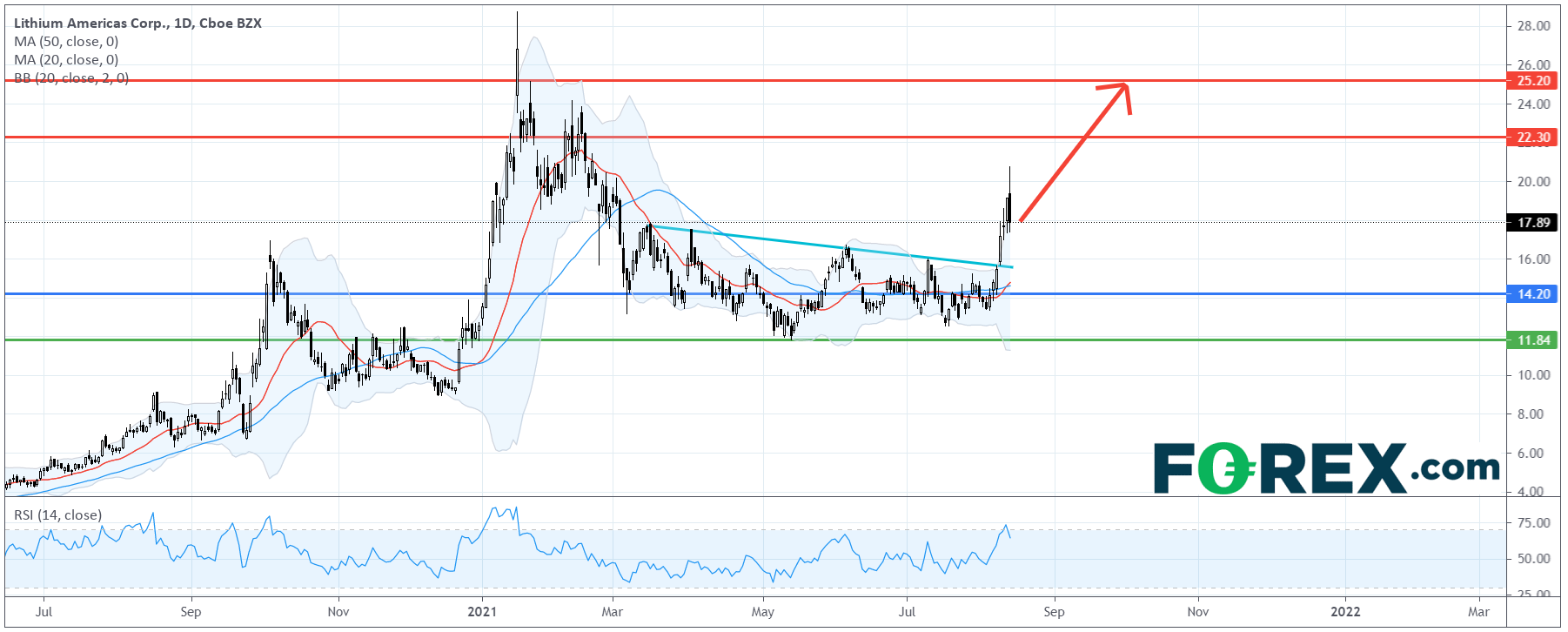Toggle the BB (20, close, 2, 0) legend
The height and width of the screenshot is (632, 1568).
point(71,78)
